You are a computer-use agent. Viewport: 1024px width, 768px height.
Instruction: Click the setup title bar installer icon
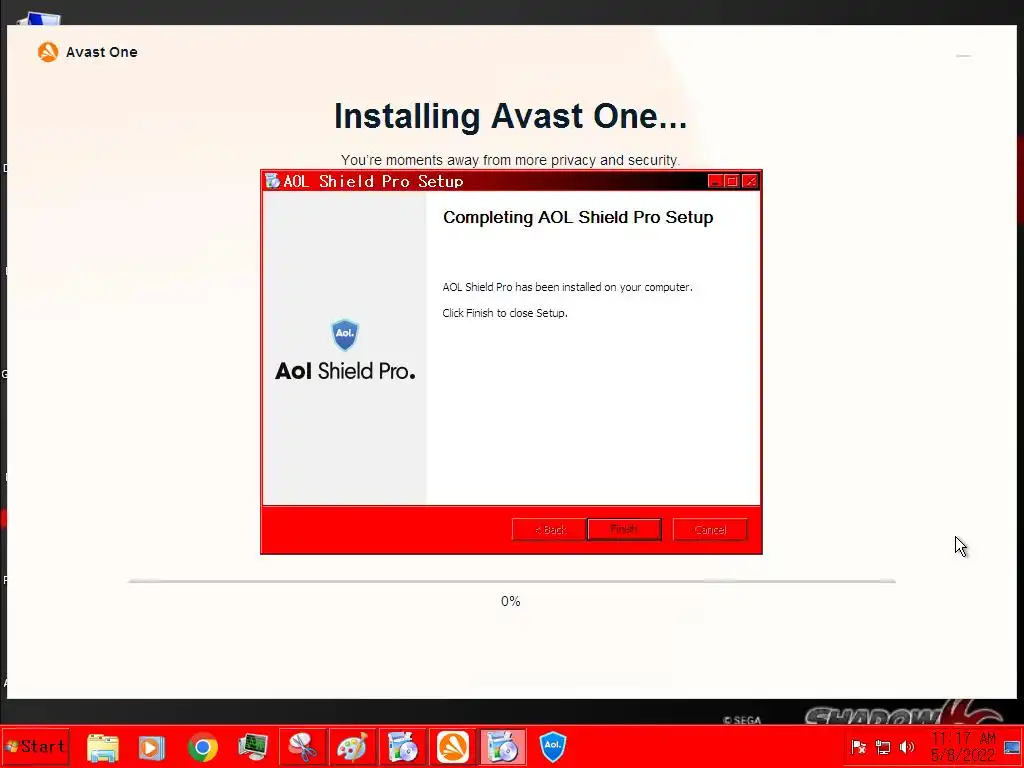click(x=272, y=181)
